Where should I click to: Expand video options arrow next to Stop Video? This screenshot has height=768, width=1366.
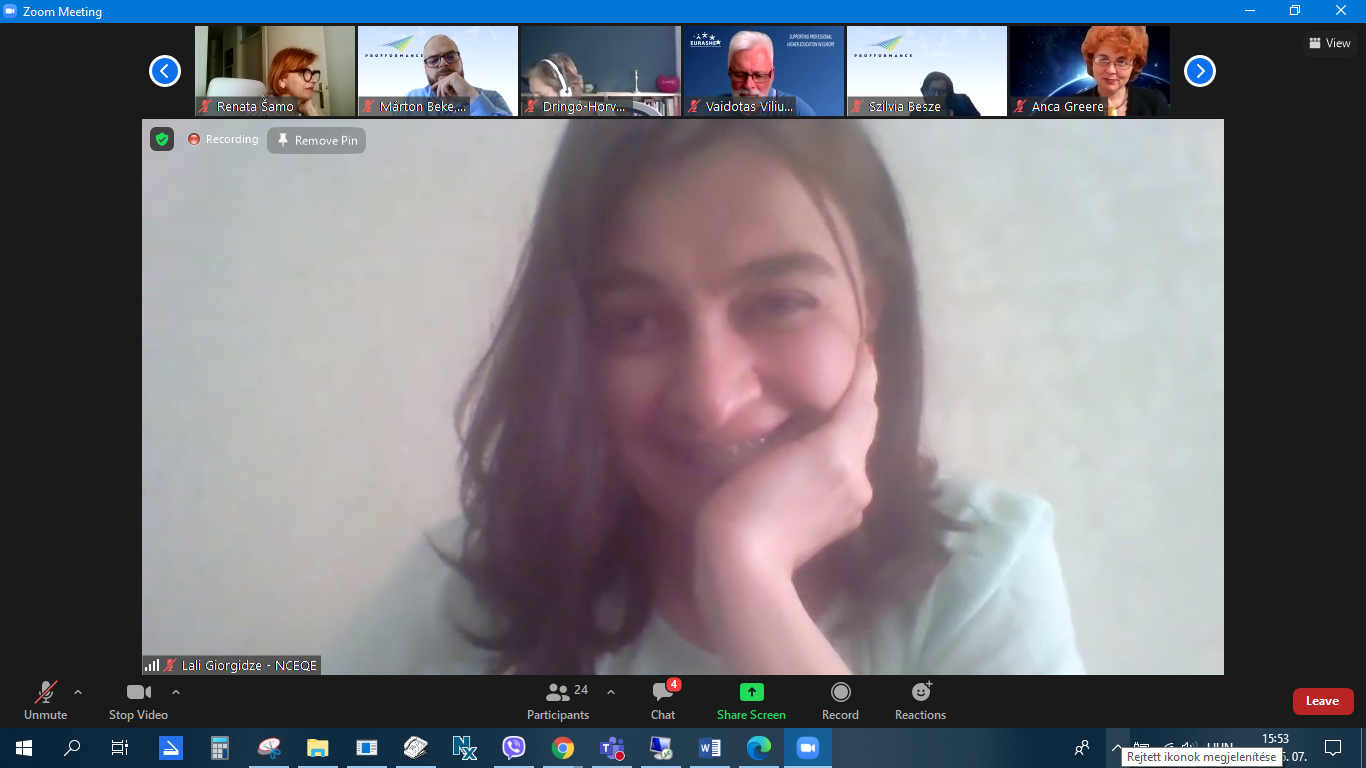[176, 692]
